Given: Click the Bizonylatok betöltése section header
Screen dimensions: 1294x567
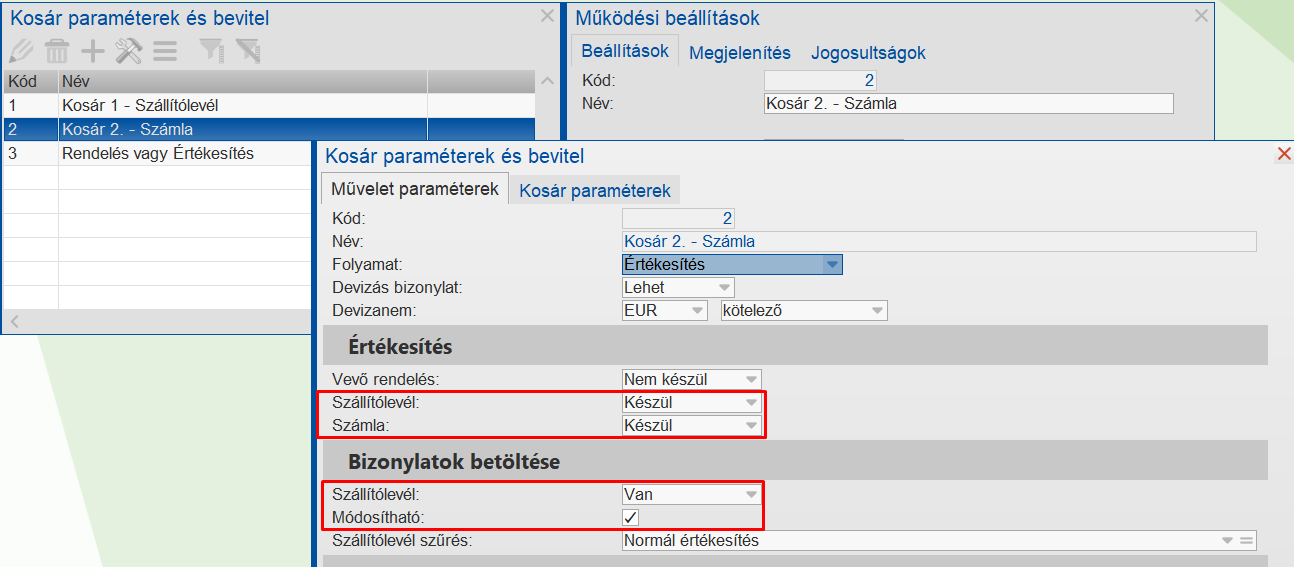Looking at the screenshot, I should click(795, 461).
